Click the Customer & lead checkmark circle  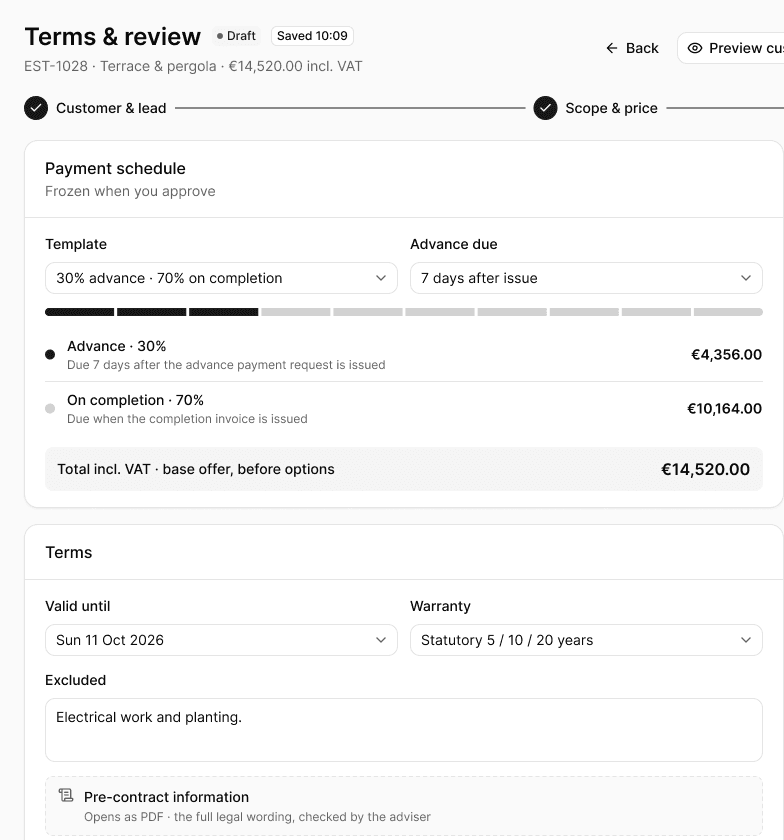[x=36, y=108]
